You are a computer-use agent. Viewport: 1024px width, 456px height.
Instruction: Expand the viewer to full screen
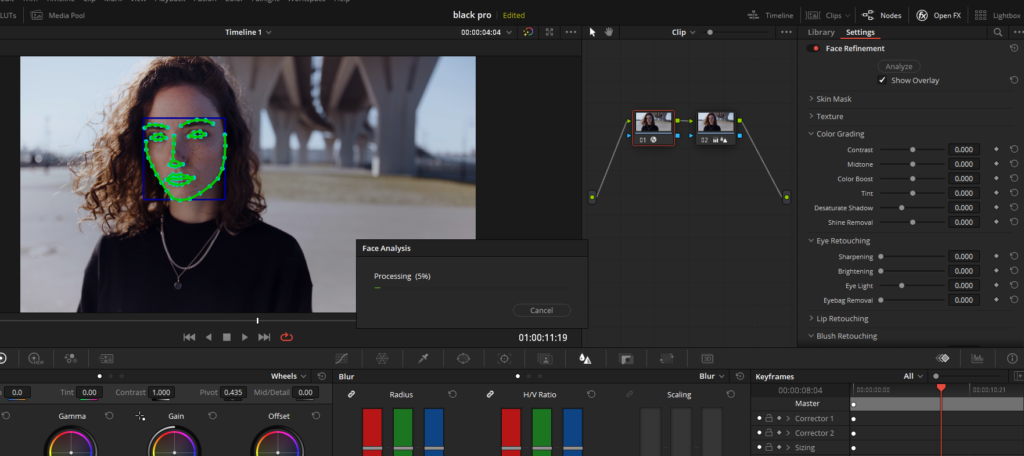[x=549, y=32]
